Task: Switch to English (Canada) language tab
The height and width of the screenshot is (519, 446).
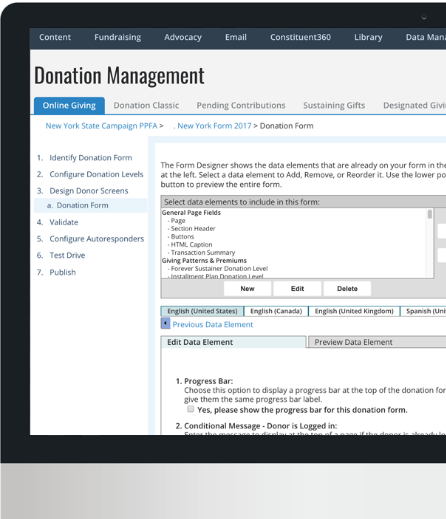Action: pyautogui.click(x=276, y=311)
